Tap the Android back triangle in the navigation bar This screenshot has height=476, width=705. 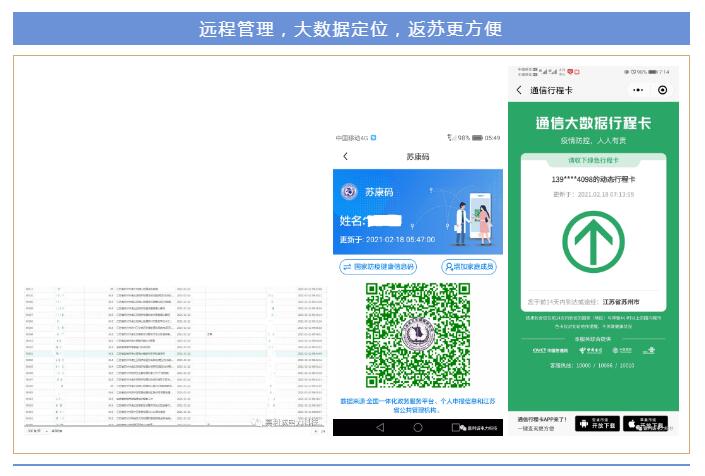pos(380,427)
